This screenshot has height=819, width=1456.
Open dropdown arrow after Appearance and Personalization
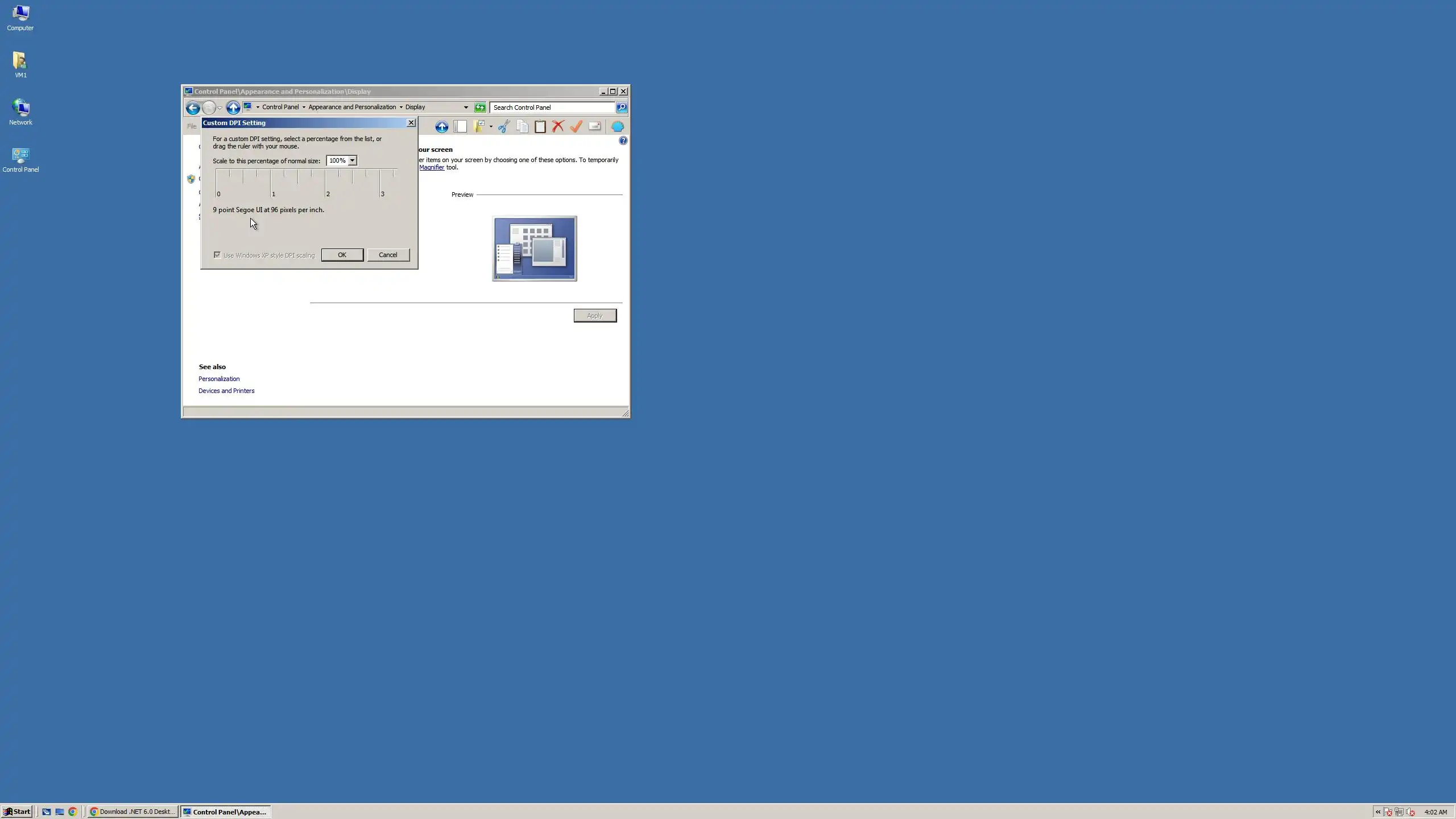(401, 107)
